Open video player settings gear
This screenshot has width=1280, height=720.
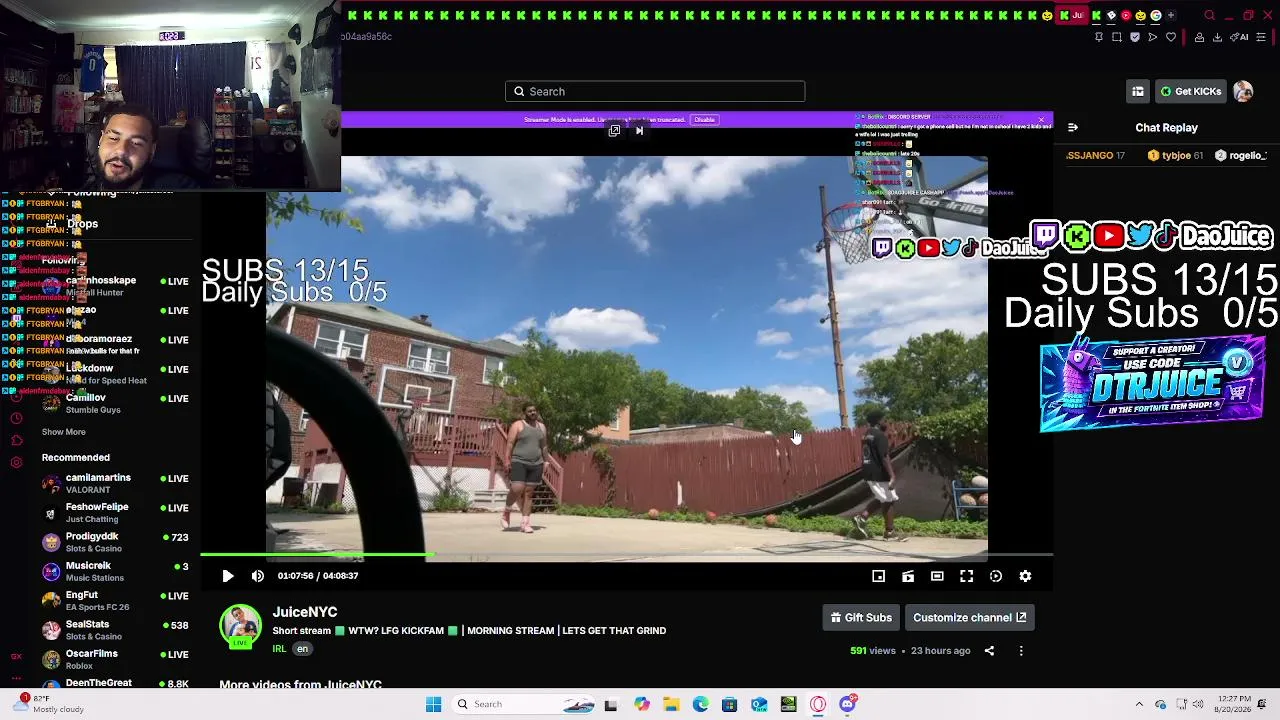(x=1025, y=576)
